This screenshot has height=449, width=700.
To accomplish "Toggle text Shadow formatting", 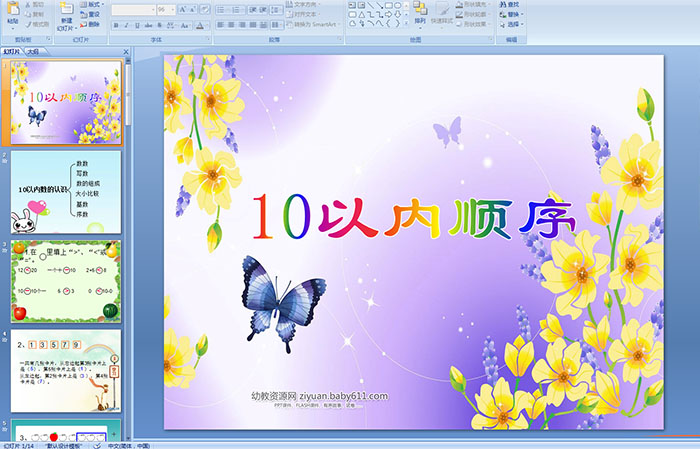I will tap(159, 25).
